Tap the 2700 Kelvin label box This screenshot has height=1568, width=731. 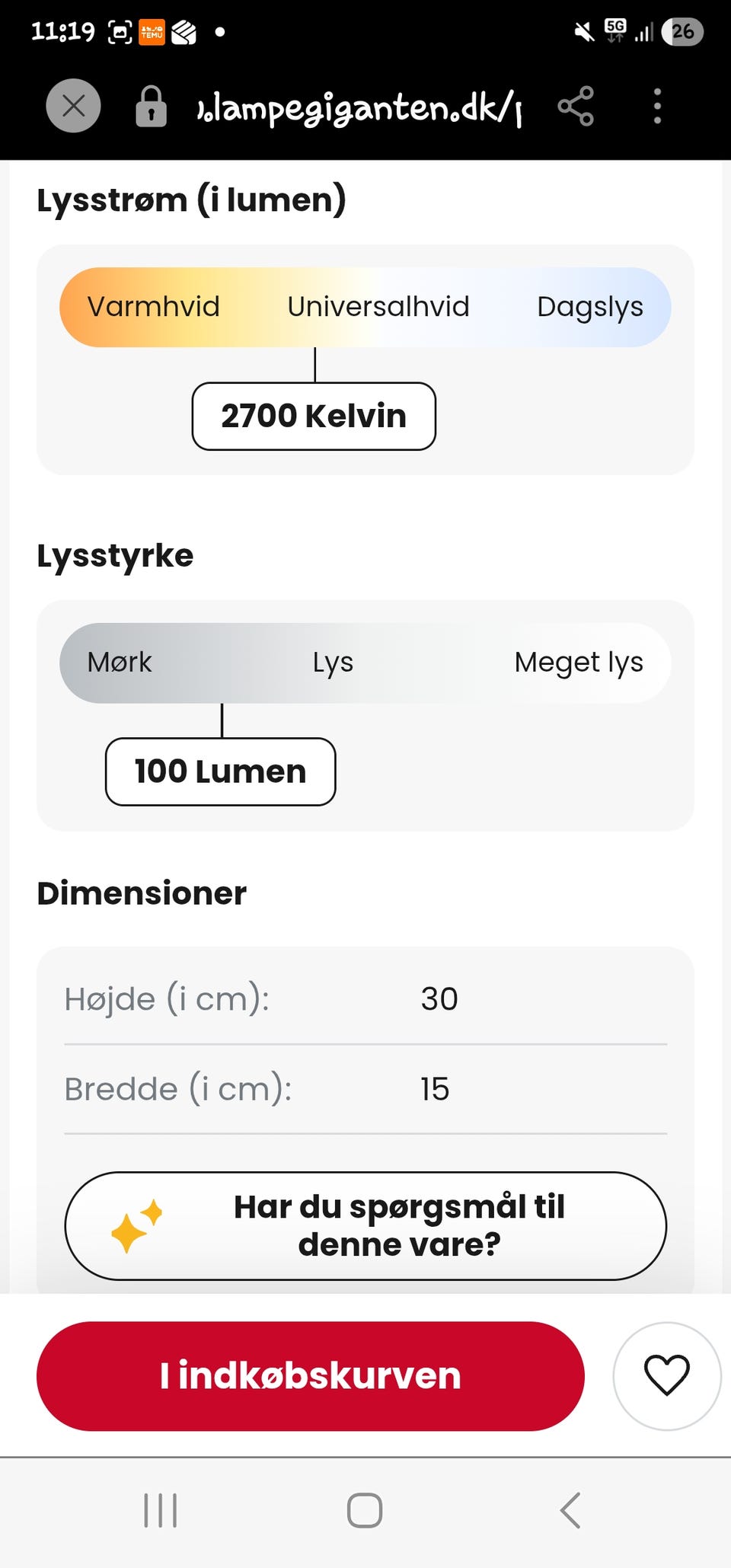(314, 417)
